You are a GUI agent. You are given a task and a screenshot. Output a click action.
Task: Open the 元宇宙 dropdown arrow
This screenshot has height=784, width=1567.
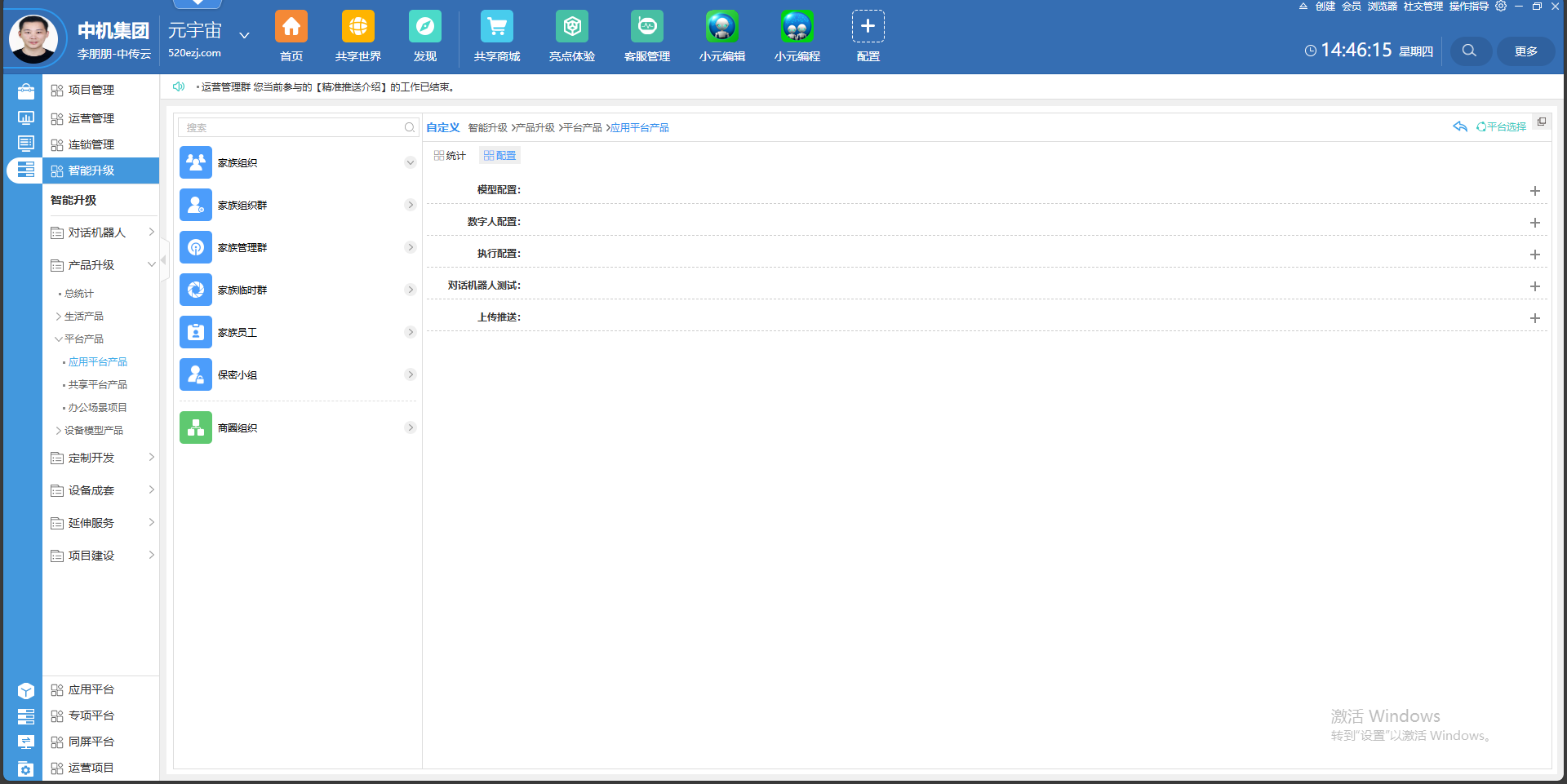(244, 35)
